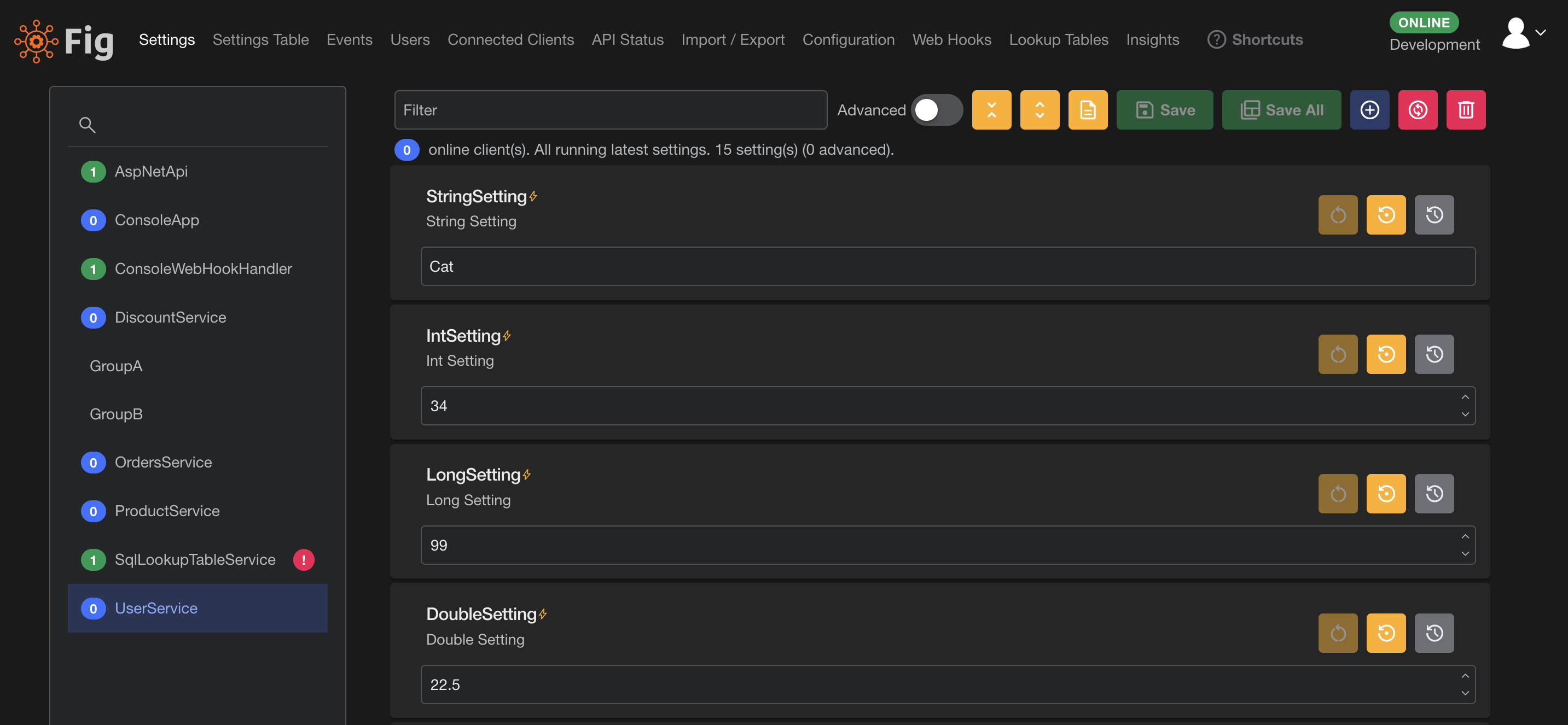Click the Save button

pos(1164,110)
